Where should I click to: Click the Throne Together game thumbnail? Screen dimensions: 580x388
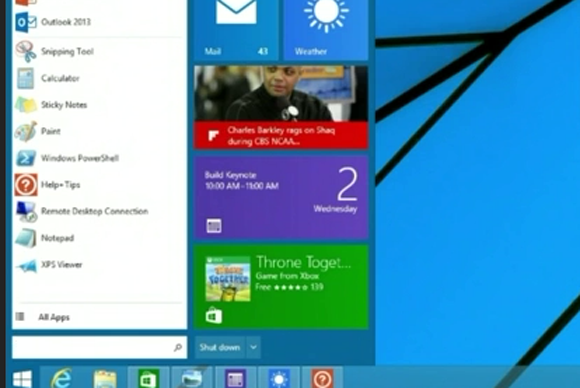click(228, 279)
